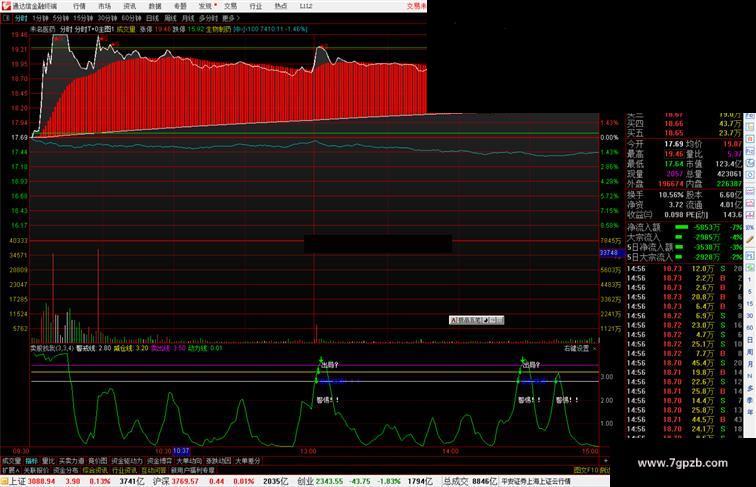Open the 新用户福利专享 tab
Viewport: 756px width, 487px height.
coord(193,470)
